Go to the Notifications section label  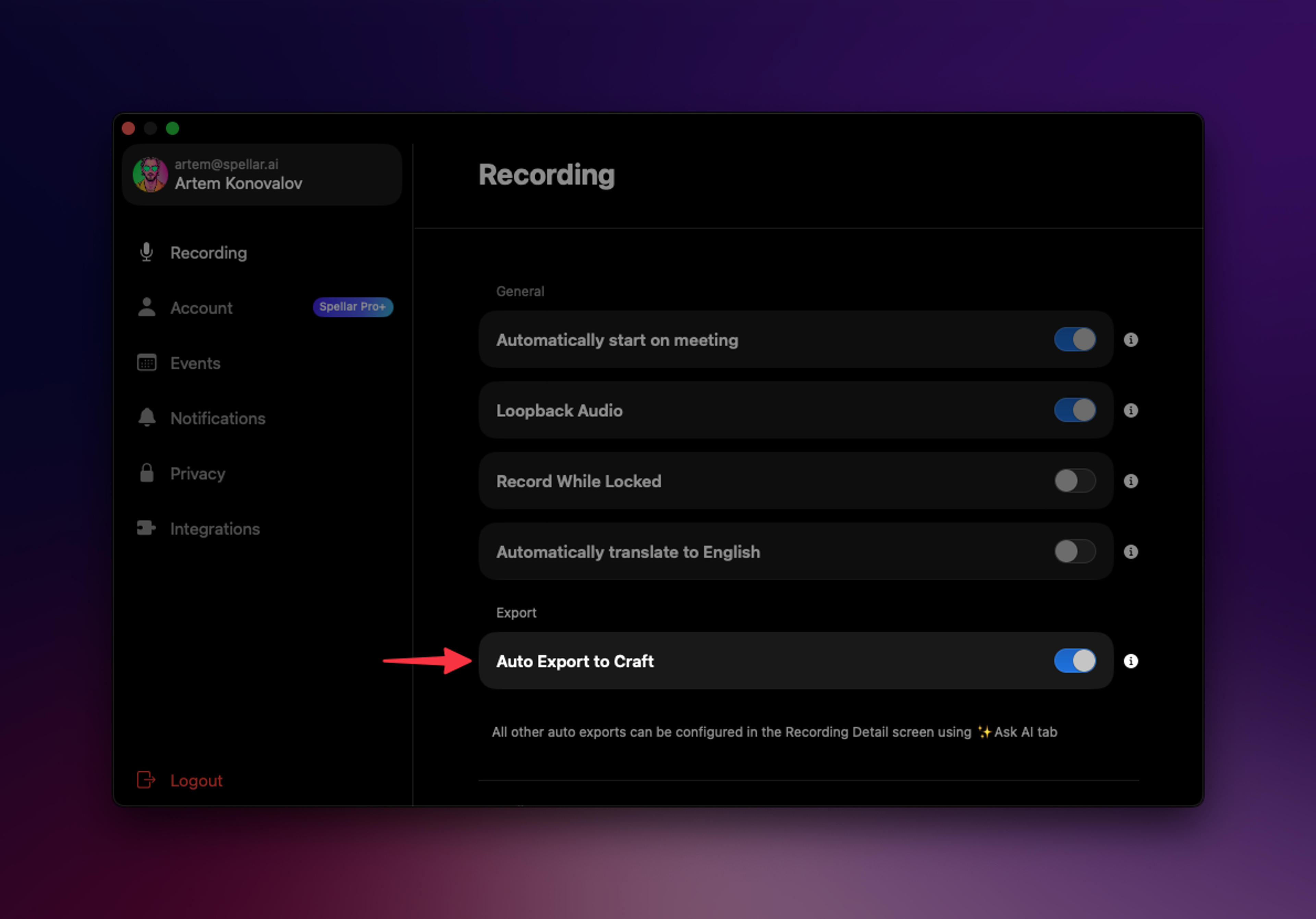click(x=218, y=418)
